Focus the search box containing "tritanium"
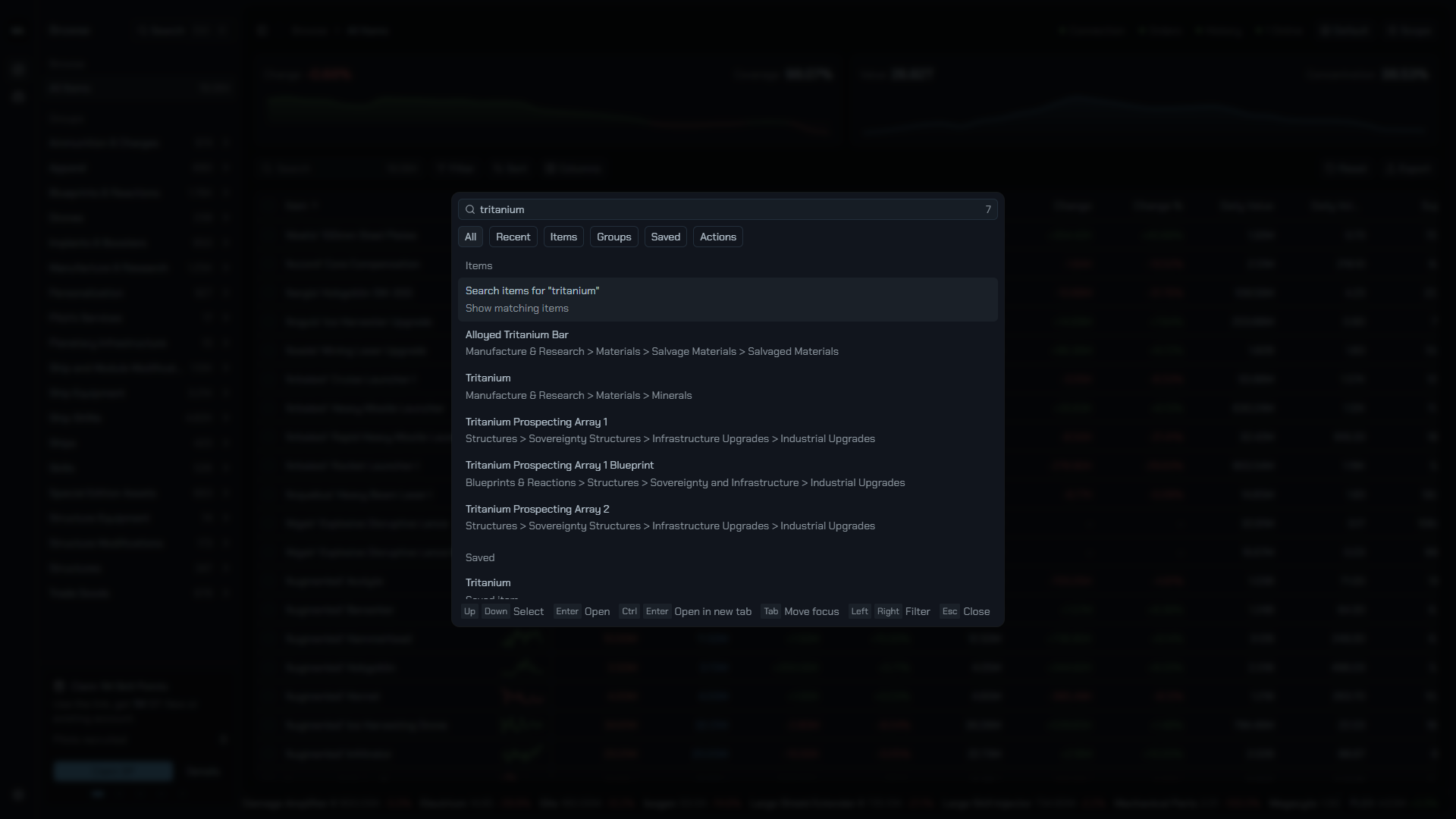1456x819 pixels. click(x=728, y=209)
